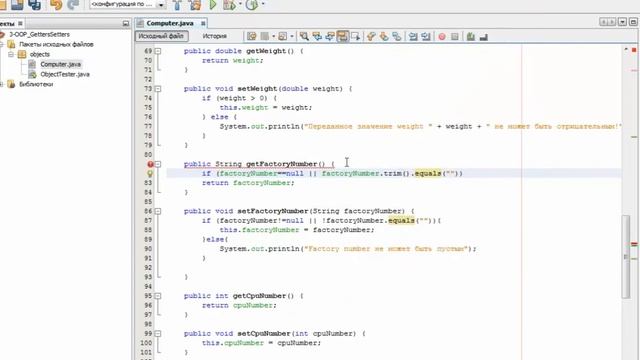Image resolution: width=640 pixels, height=360 pixels.
Task: Click the vertical scrollbar of the code editor
Action: tap(626, 257)
